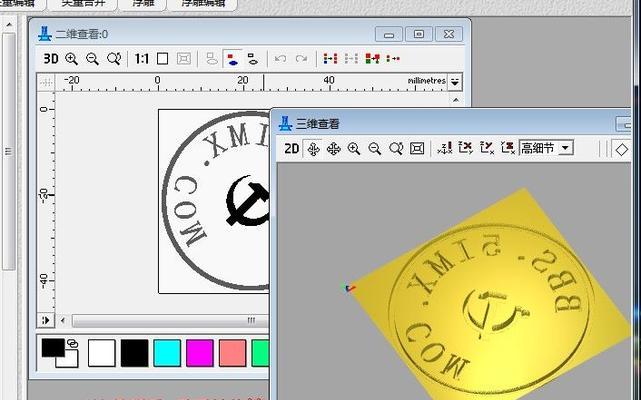Select the magenta palette swatch

[200, 353]
